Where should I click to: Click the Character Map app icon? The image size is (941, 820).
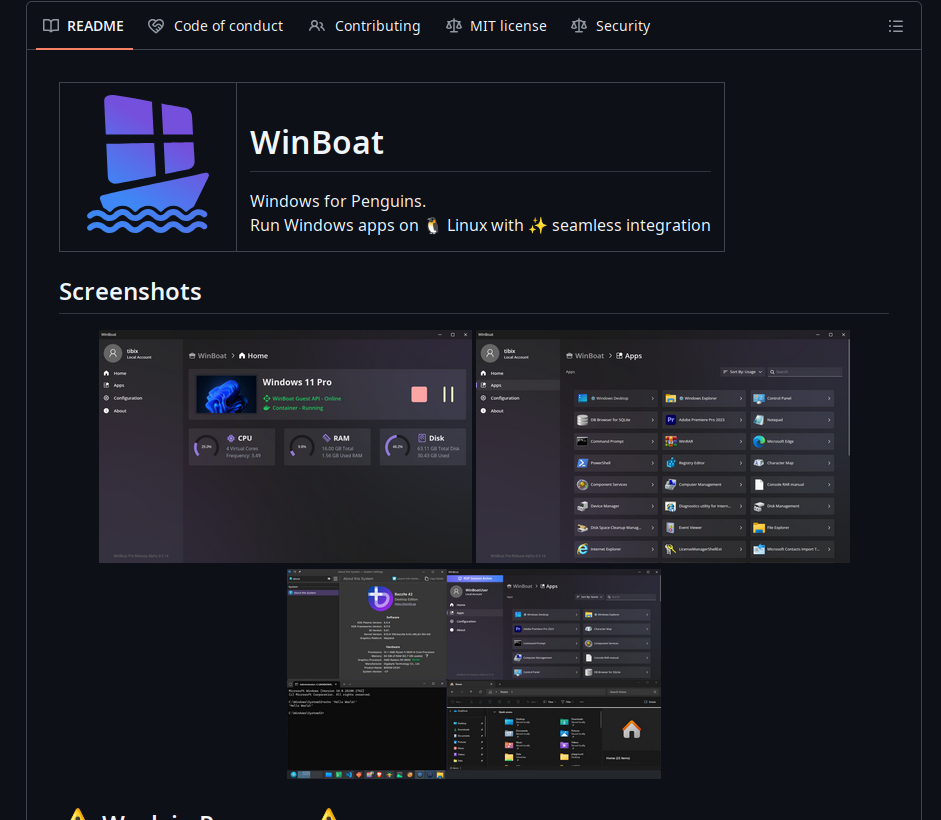tap(759, 463)
